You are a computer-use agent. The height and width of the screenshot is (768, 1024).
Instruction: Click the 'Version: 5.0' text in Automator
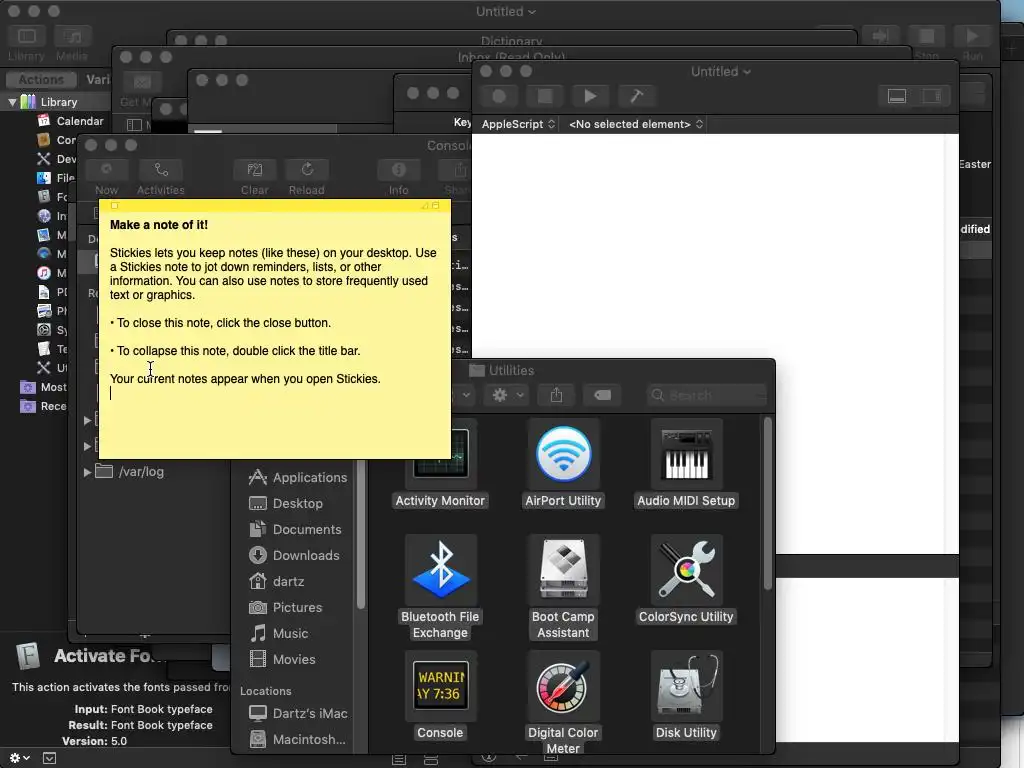pyautogui.click(x=95, y=741)
